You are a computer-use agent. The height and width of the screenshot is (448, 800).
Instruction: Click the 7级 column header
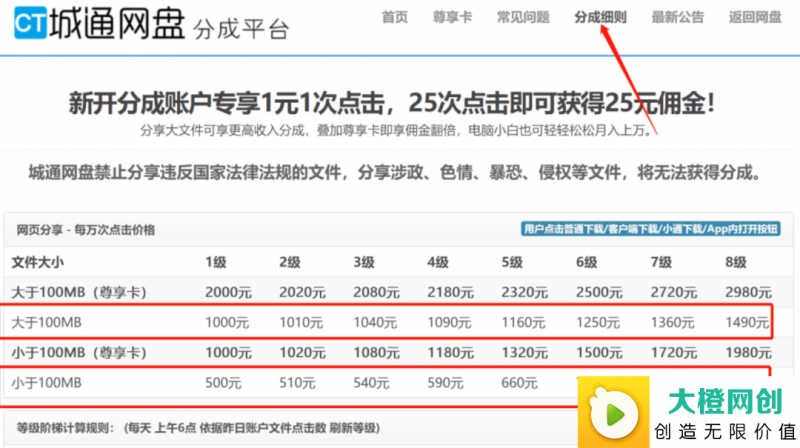tap(661, 263)
